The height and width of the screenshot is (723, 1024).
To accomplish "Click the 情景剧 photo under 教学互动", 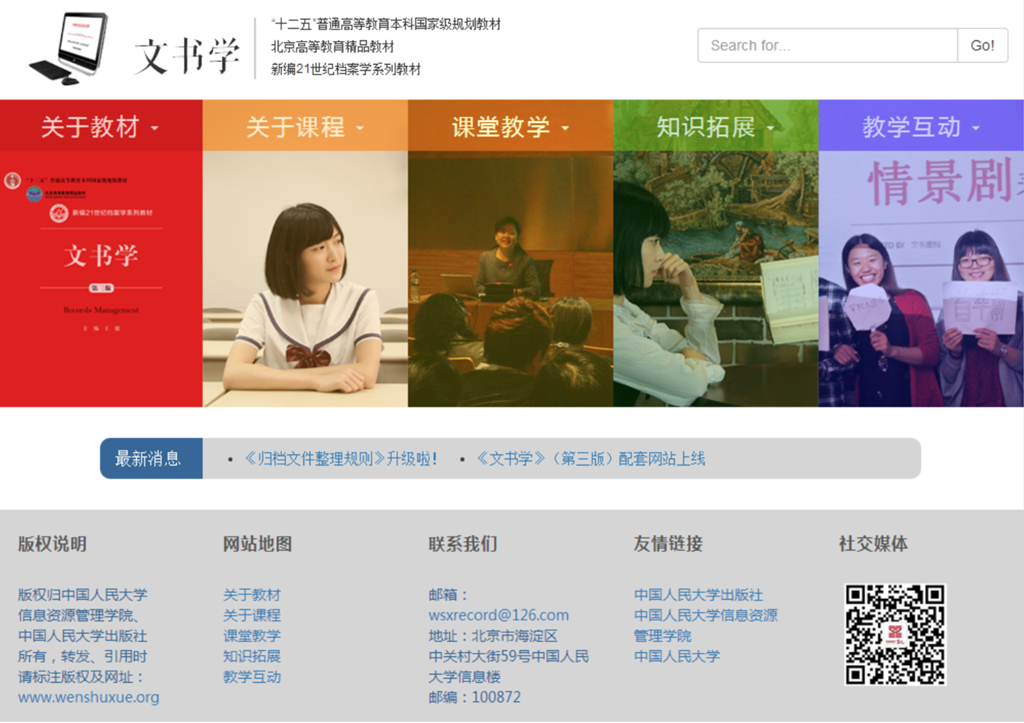I will coord(920,278).
